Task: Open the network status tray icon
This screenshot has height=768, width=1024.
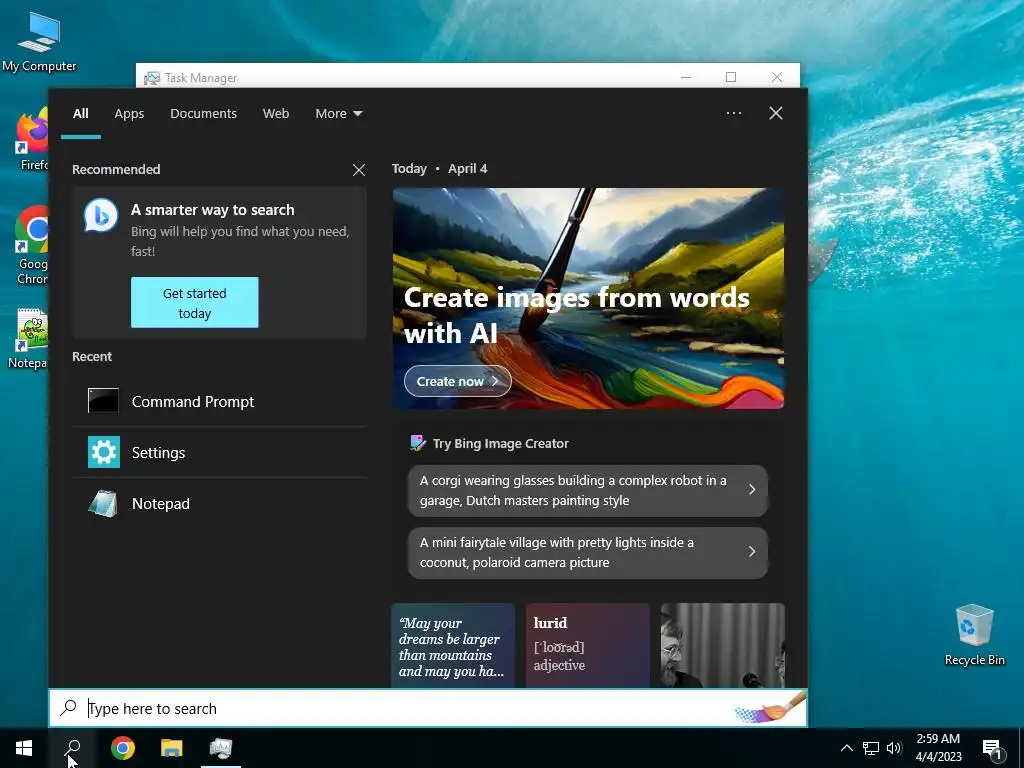Action: pos(871,748)
